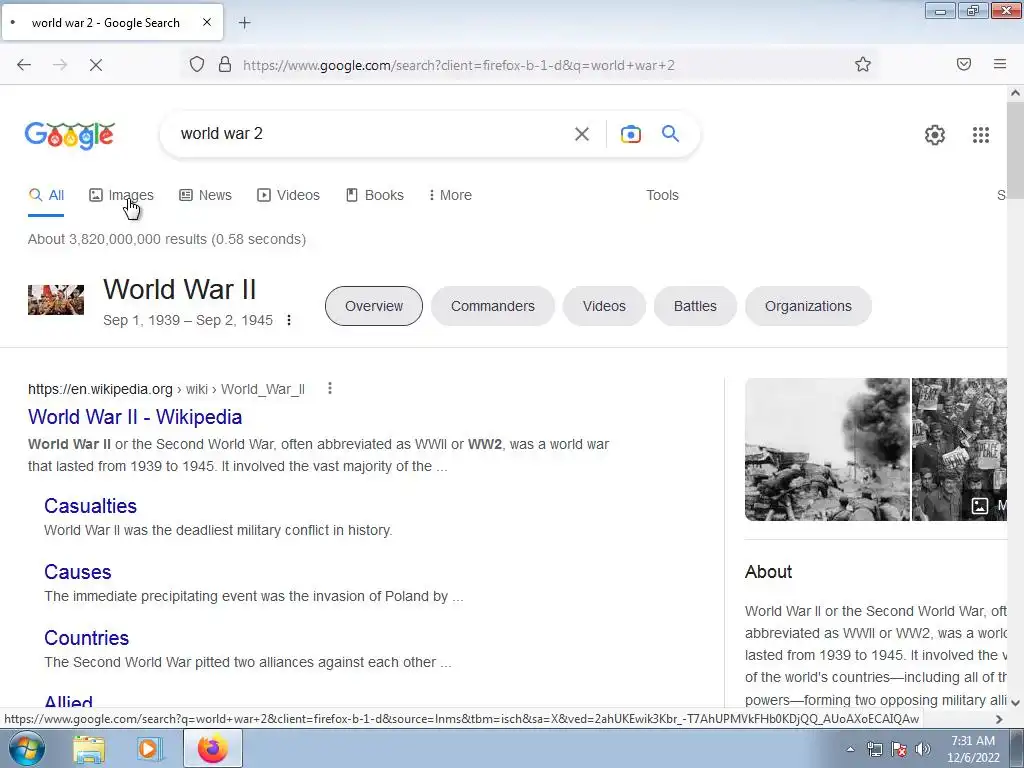Select the Overview chip

(x=374, y=306)
